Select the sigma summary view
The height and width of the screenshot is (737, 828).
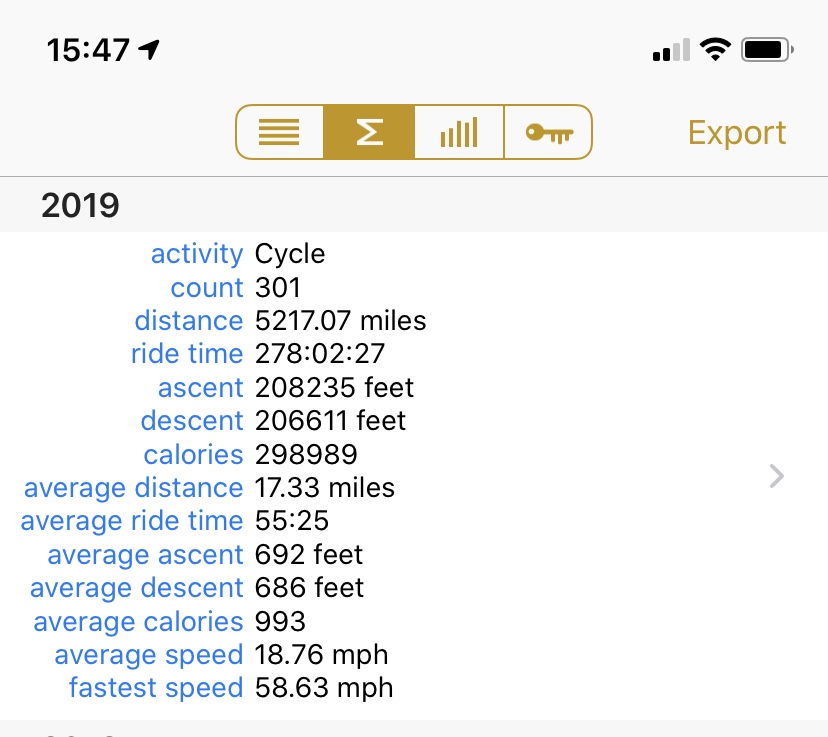click(x=369, y=132)
